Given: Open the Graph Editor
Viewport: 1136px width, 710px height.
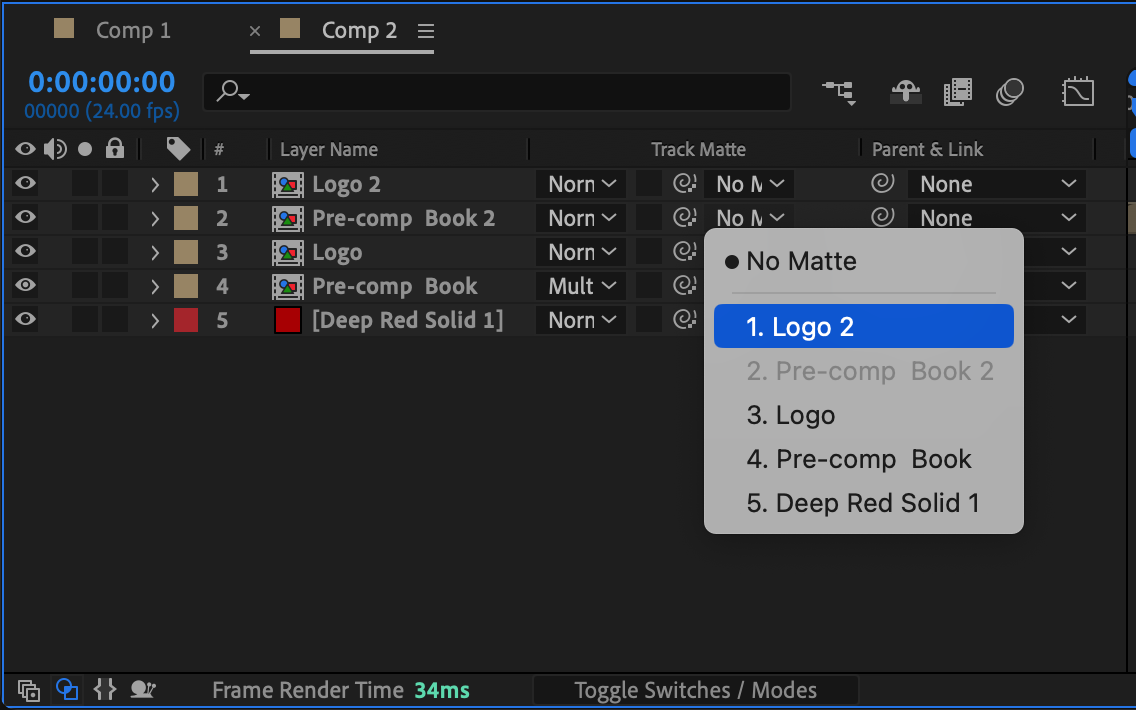Looking at the screenshot, I should tap(1077, 93).
